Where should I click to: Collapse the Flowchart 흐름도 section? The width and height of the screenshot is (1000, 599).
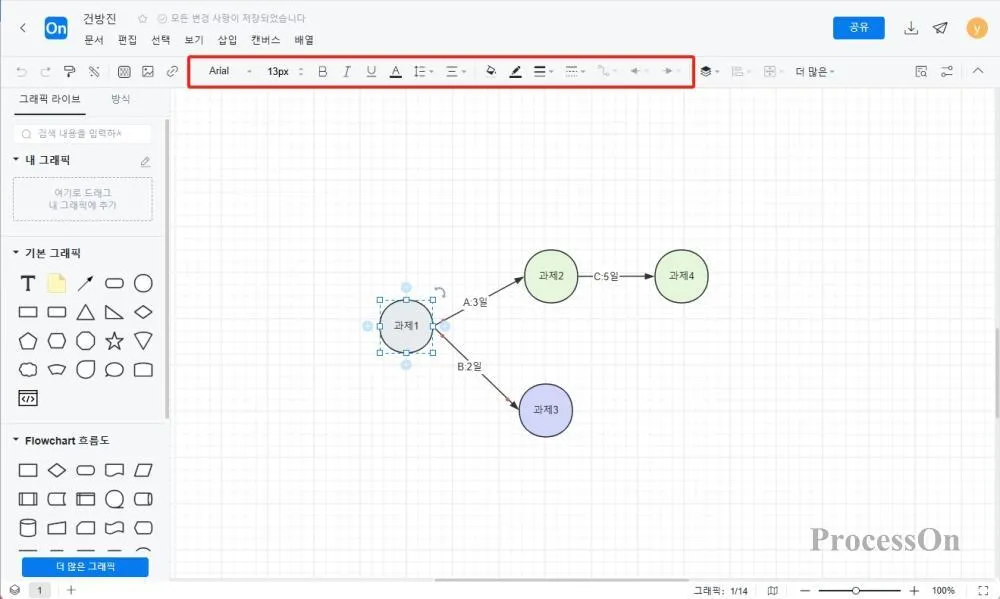point(16,440)
